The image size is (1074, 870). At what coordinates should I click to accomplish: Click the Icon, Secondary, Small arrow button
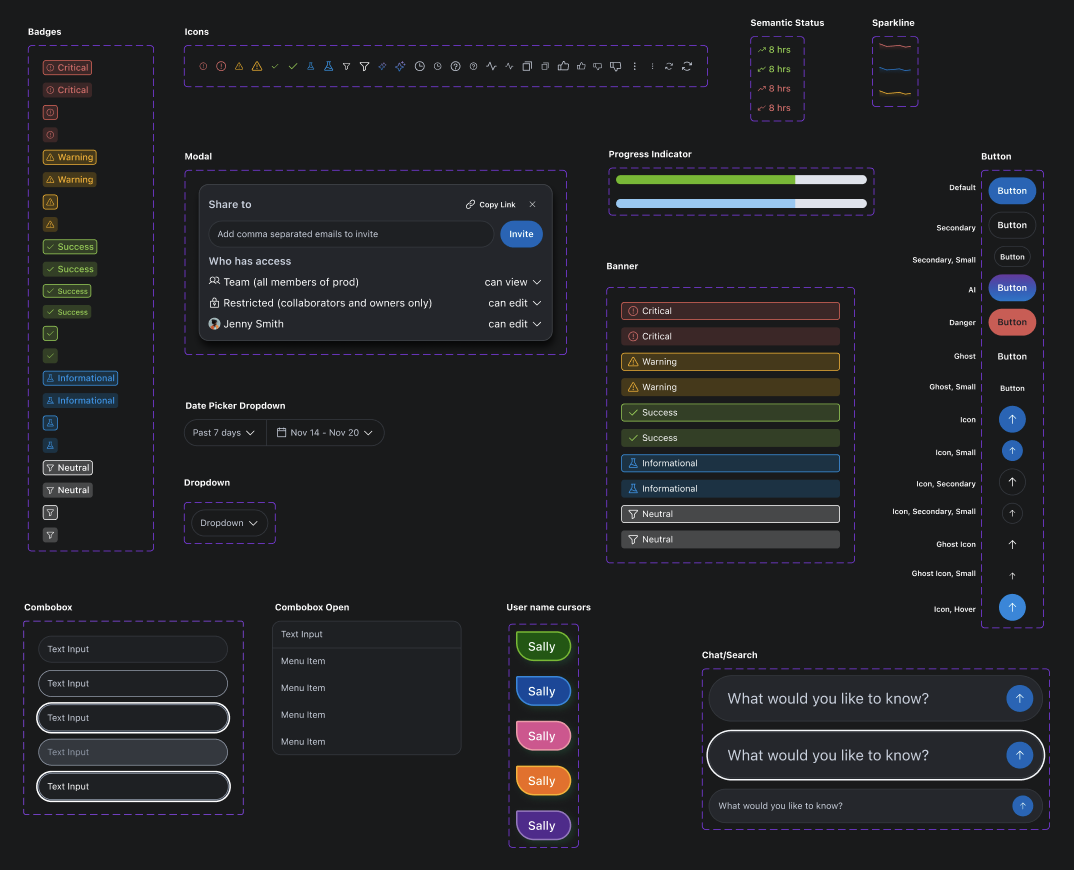[x=1012, y=513]
